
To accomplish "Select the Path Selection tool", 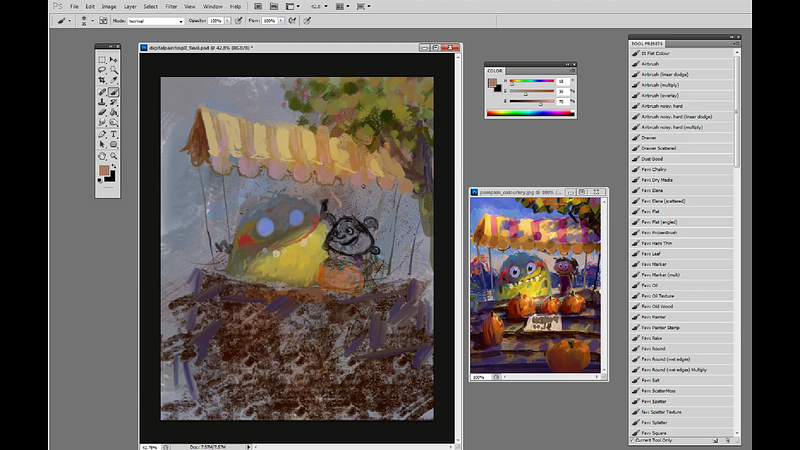I will tap(102, 144).
